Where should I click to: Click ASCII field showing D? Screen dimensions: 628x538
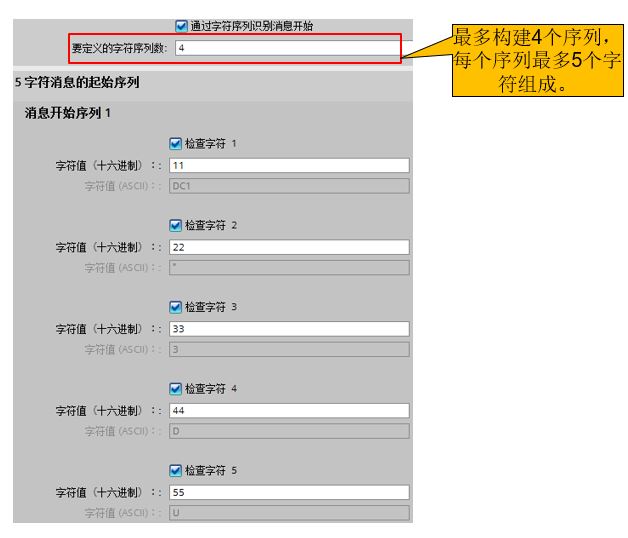(x=290, y=430)
